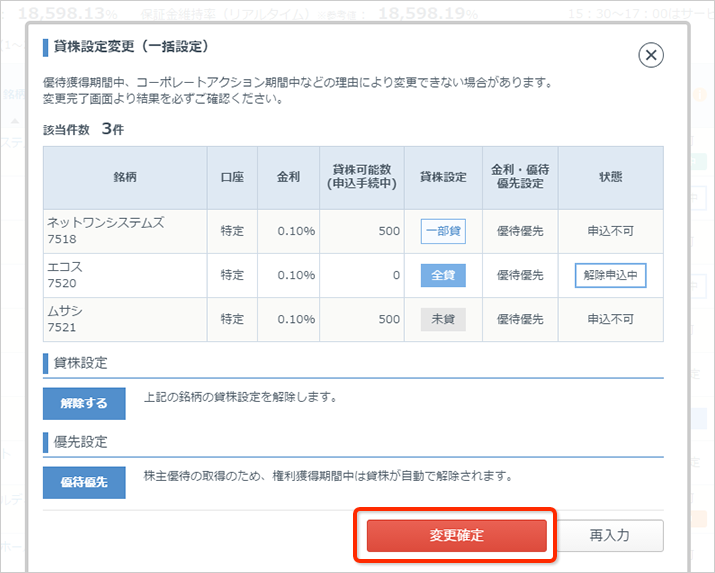Confirm changes with the red 変更確定 button
715x573 pixels.
click(456, 535)
